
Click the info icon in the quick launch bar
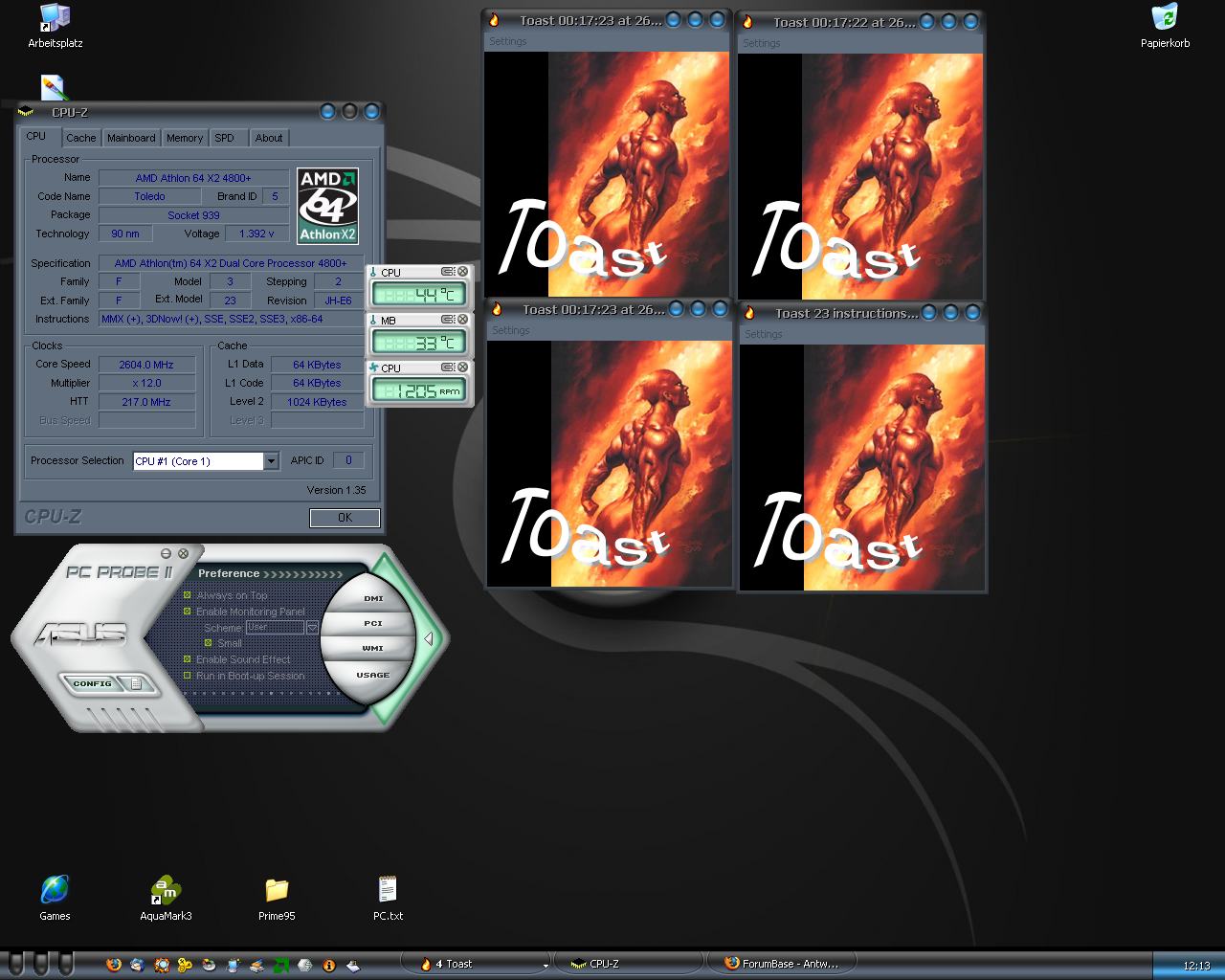tap(329, 965)
